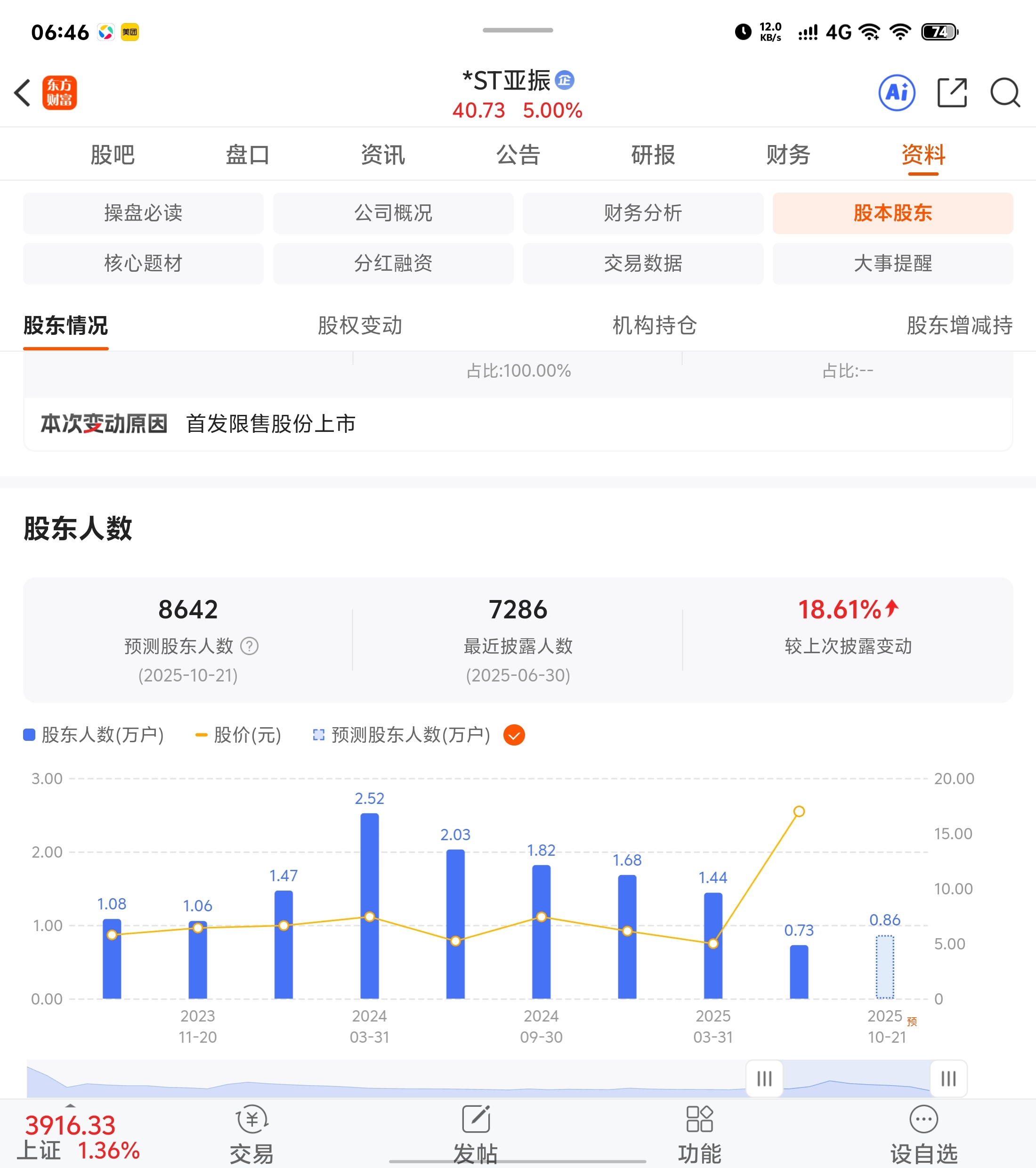Viewport: 1036px width, 1168px height.
Task: Open the 功能 functions icon
Action: 699,1119
